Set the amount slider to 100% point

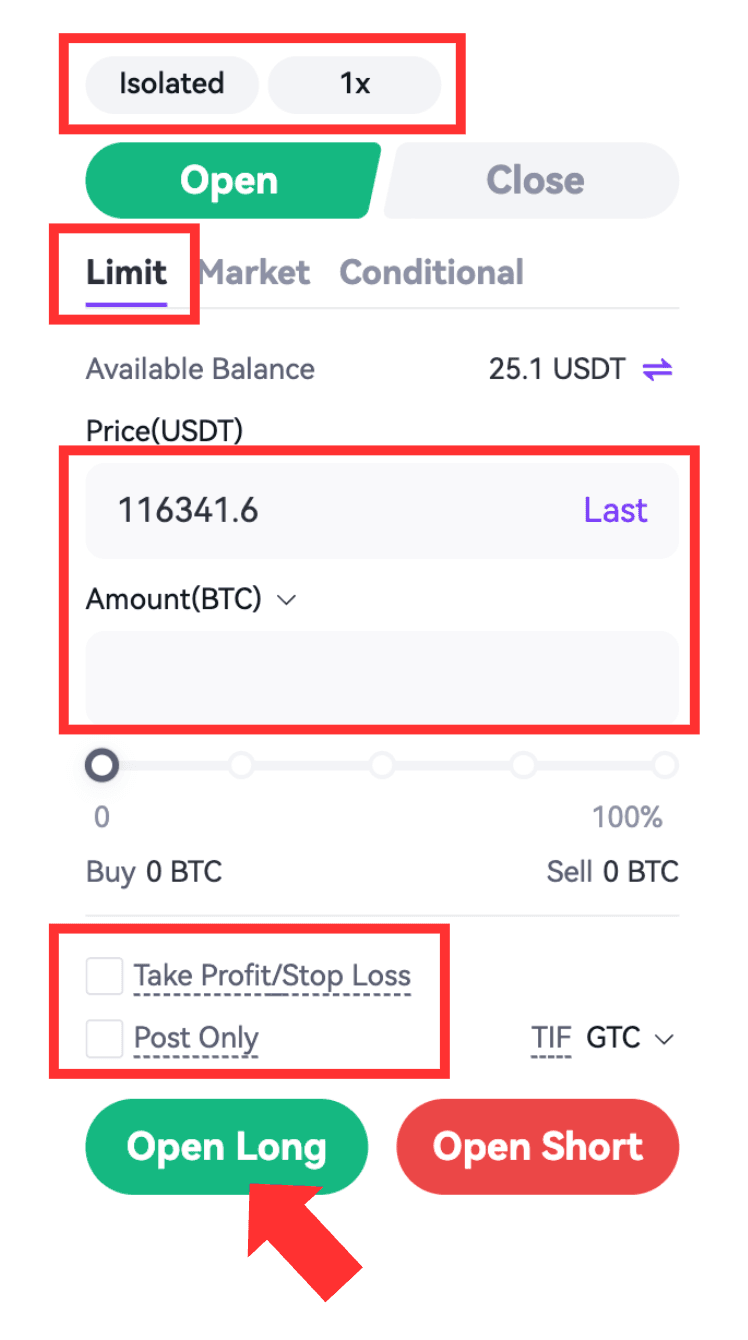(x=665, y=766)
